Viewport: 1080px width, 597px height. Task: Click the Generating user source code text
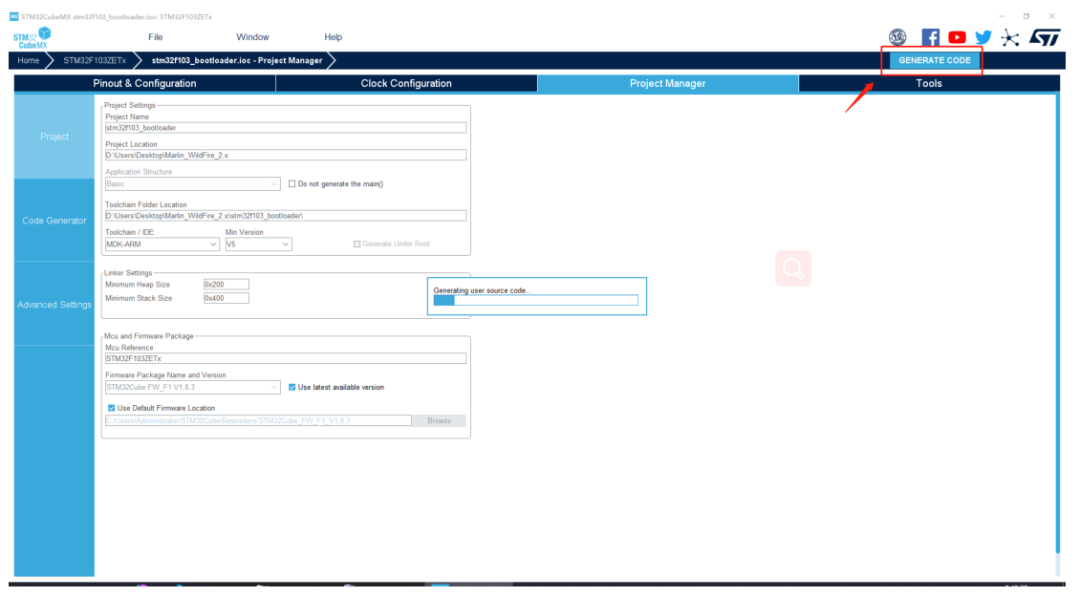(x=481, y=291)
